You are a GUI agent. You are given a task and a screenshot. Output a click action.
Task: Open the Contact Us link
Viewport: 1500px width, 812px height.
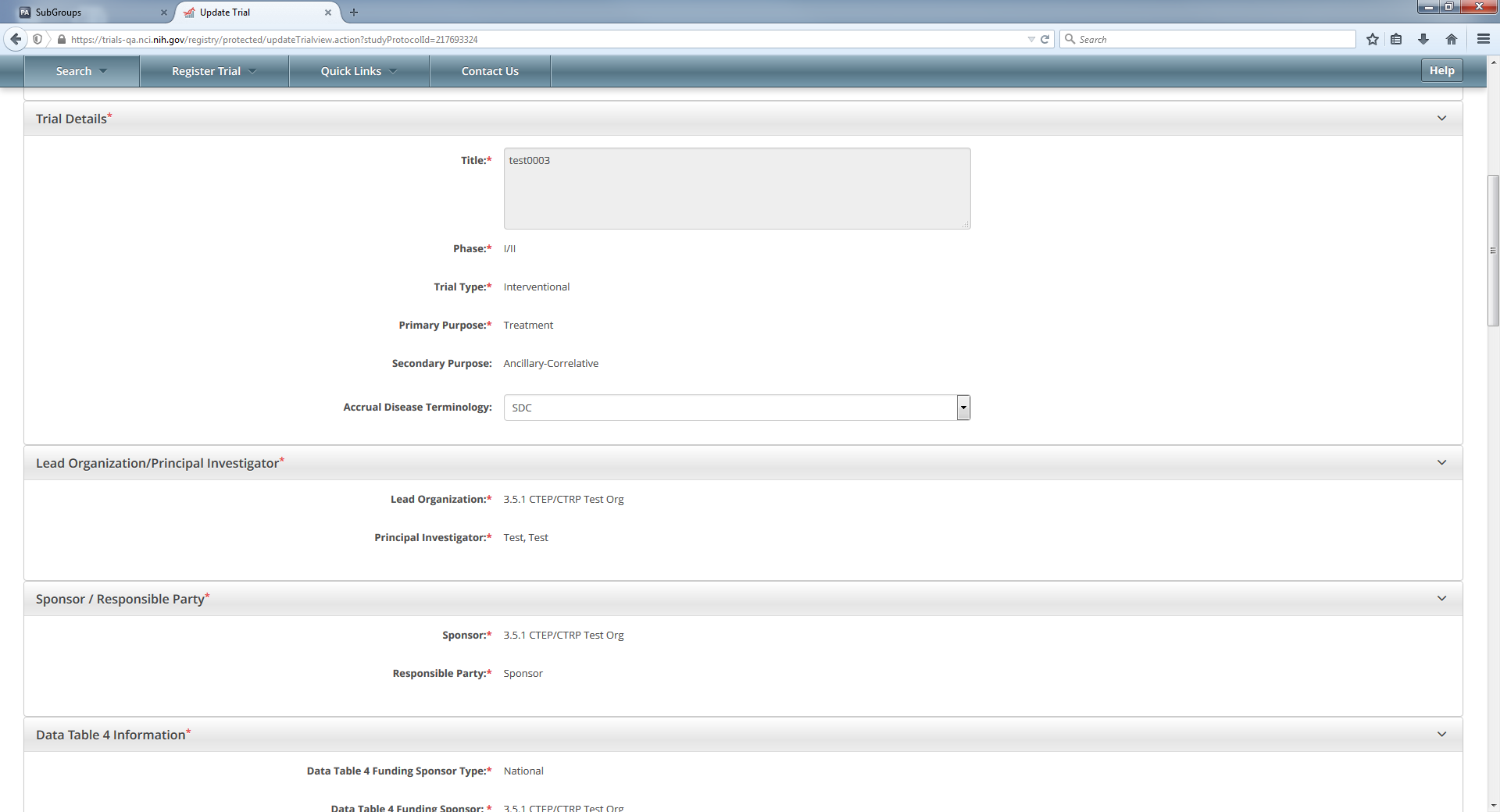pos(490,71)
